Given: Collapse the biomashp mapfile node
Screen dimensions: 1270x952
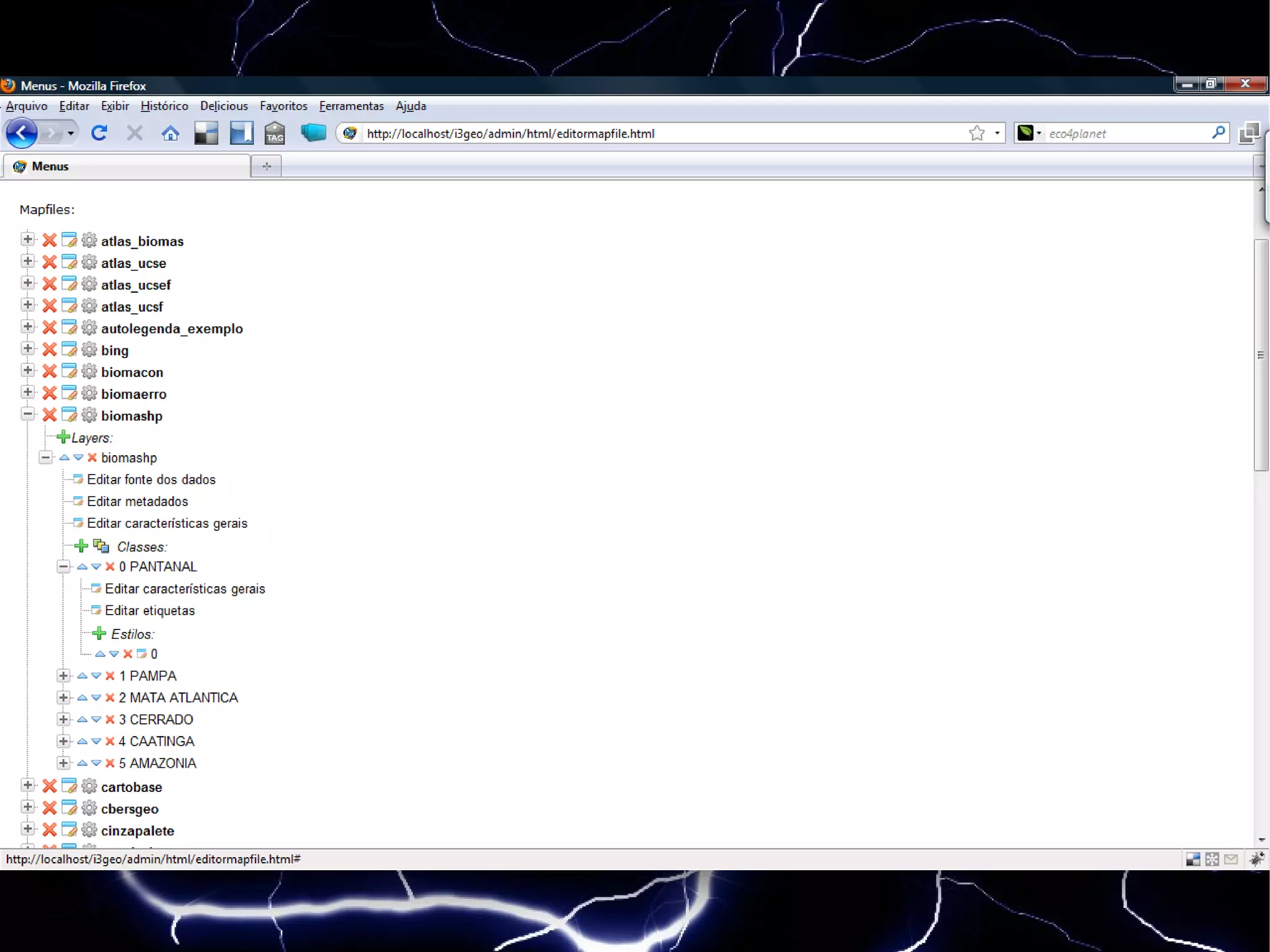Looking at the screenshot, I should (x=27, y=414).
